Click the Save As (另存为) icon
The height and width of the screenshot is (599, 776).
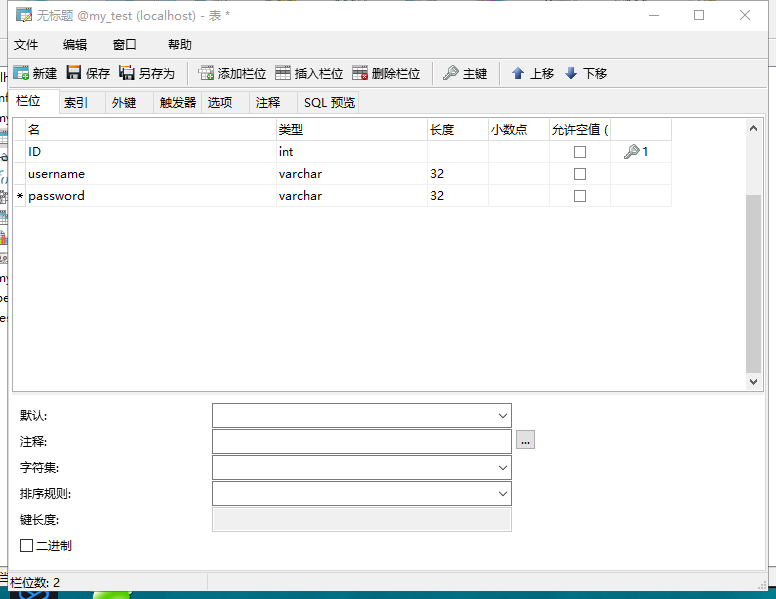pos(127,73)
